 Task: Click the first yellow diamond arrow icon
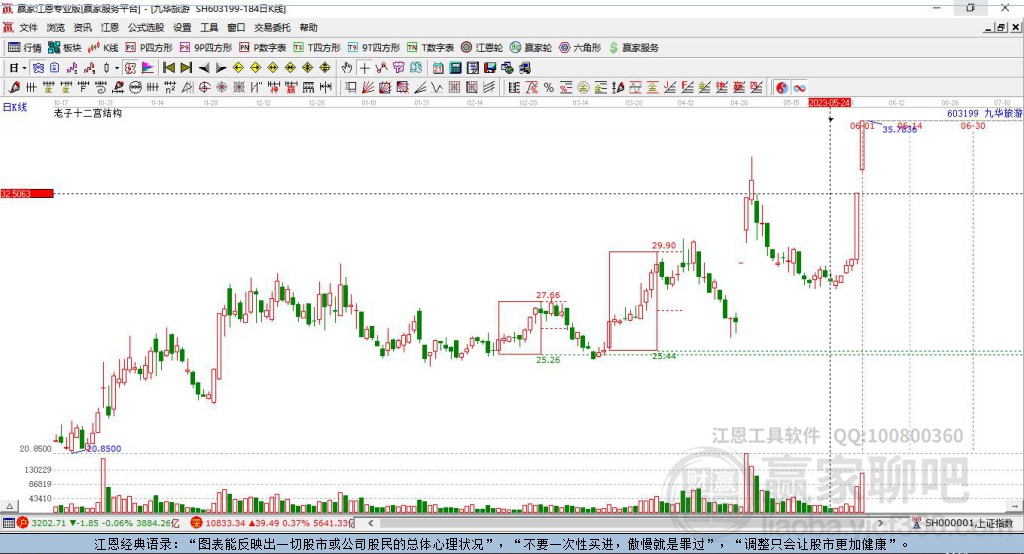[x=238, y=68]
